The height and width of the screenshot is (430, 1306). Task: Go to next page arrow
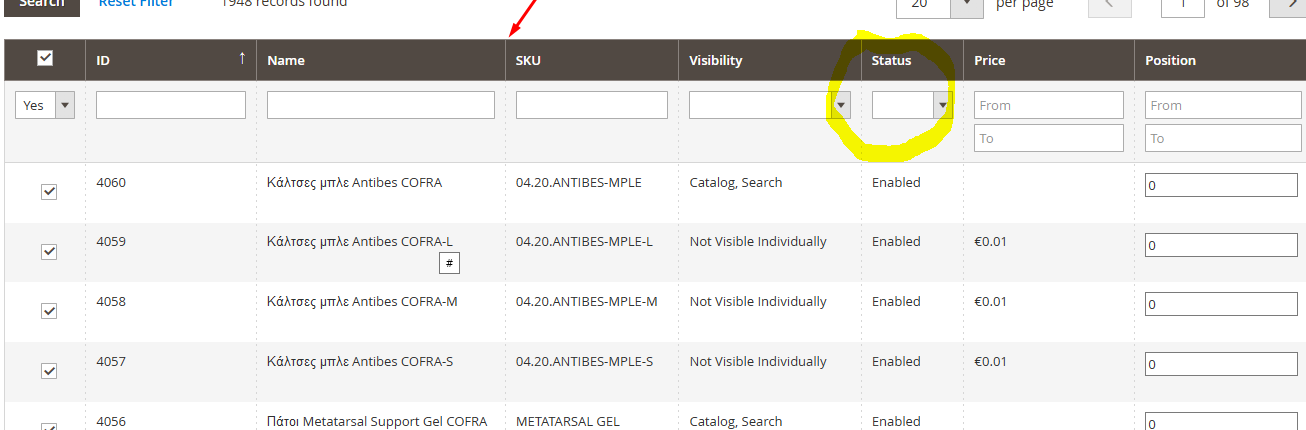click(1287, 5)
